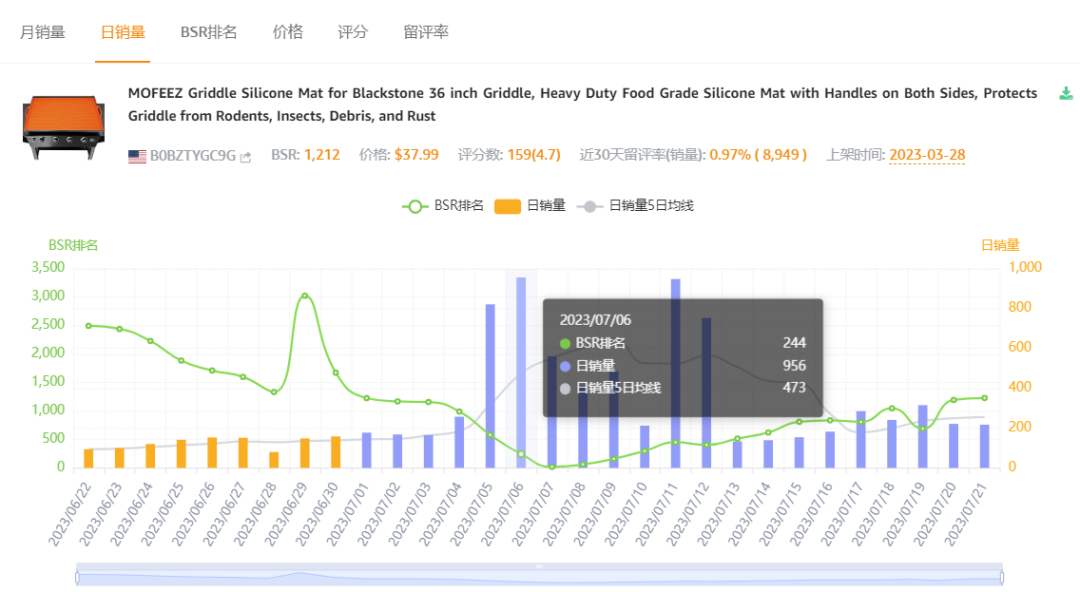The image size is (1080, 592).
Task: Open the MOFEEZ Griddle Silicone Mat title
Action: pos(583,104)
